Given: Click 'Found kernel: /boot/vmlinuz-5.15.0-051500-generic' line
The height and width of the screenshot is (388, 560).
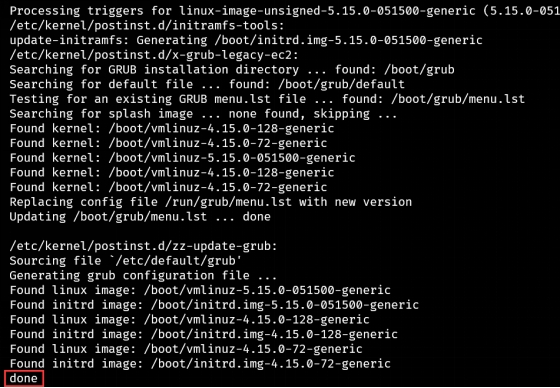Looking at the screenshot, I should coord(182,158).
